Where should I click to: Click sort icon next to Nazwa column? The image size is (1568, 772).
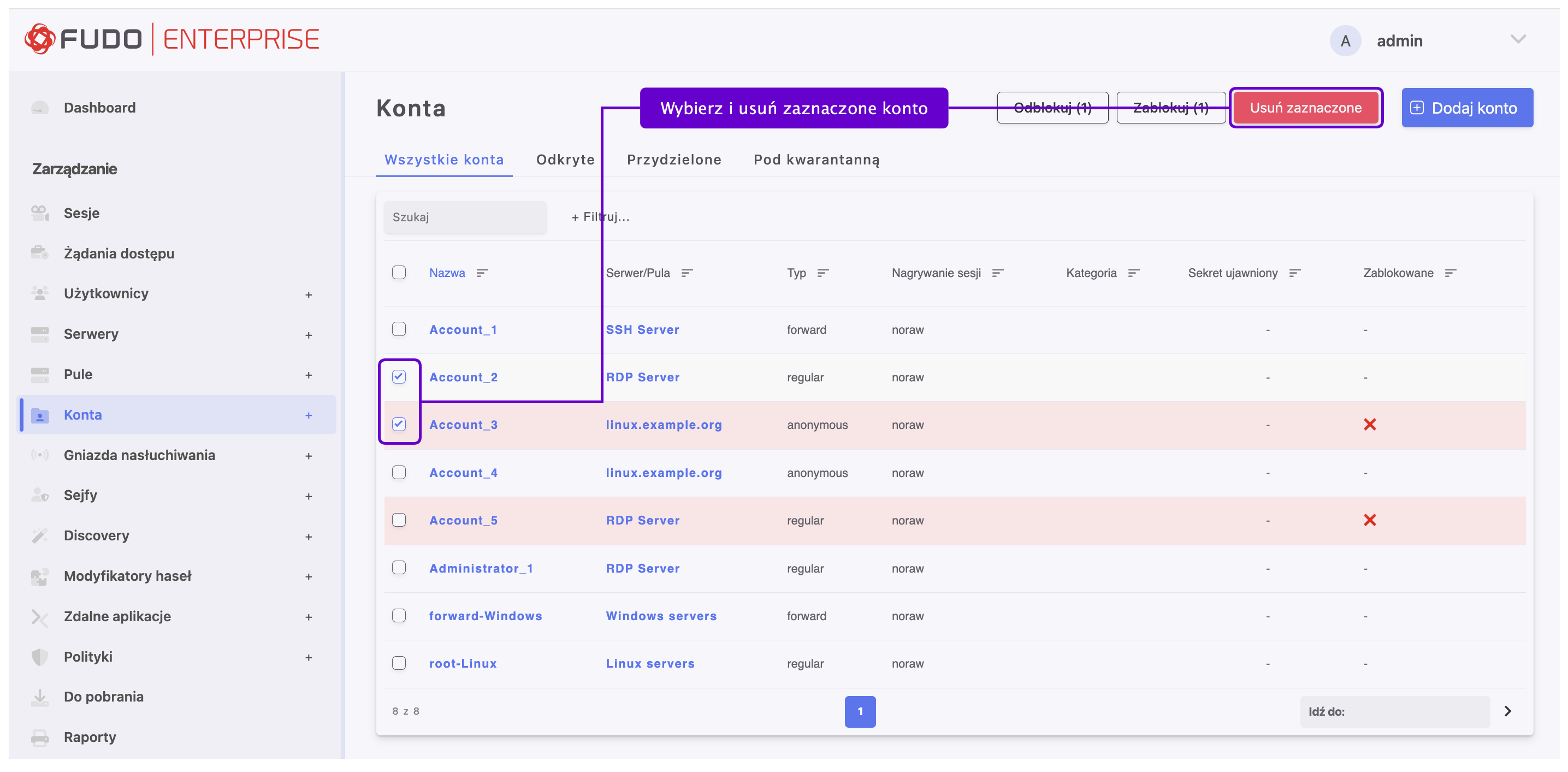(482, 273)
